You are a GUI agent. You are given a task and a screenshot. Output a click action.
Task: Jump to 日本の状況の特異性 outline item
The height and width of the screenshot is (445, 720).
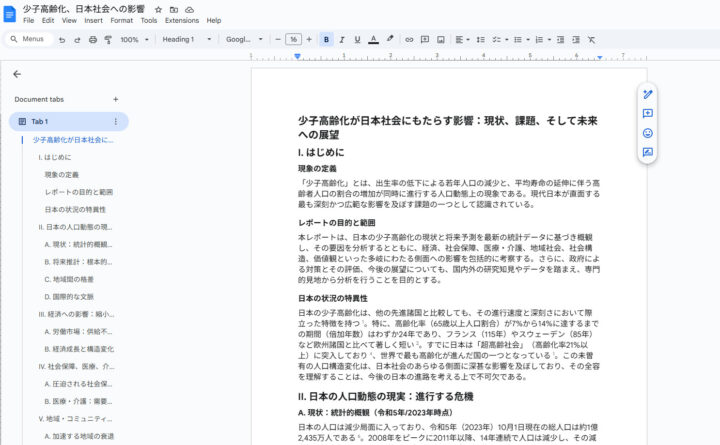click(x=75, y=209)
